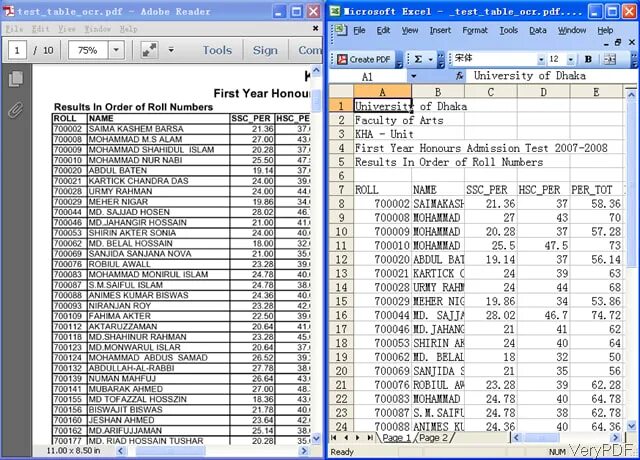Open the font name dropdown in Excel
The image size is (640, 460).
coord(541,60)
